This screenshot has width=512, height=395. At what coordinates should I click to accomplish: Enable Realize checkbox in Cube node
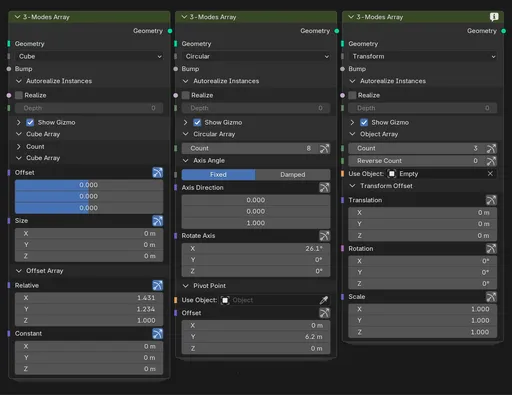click(19, 95)
